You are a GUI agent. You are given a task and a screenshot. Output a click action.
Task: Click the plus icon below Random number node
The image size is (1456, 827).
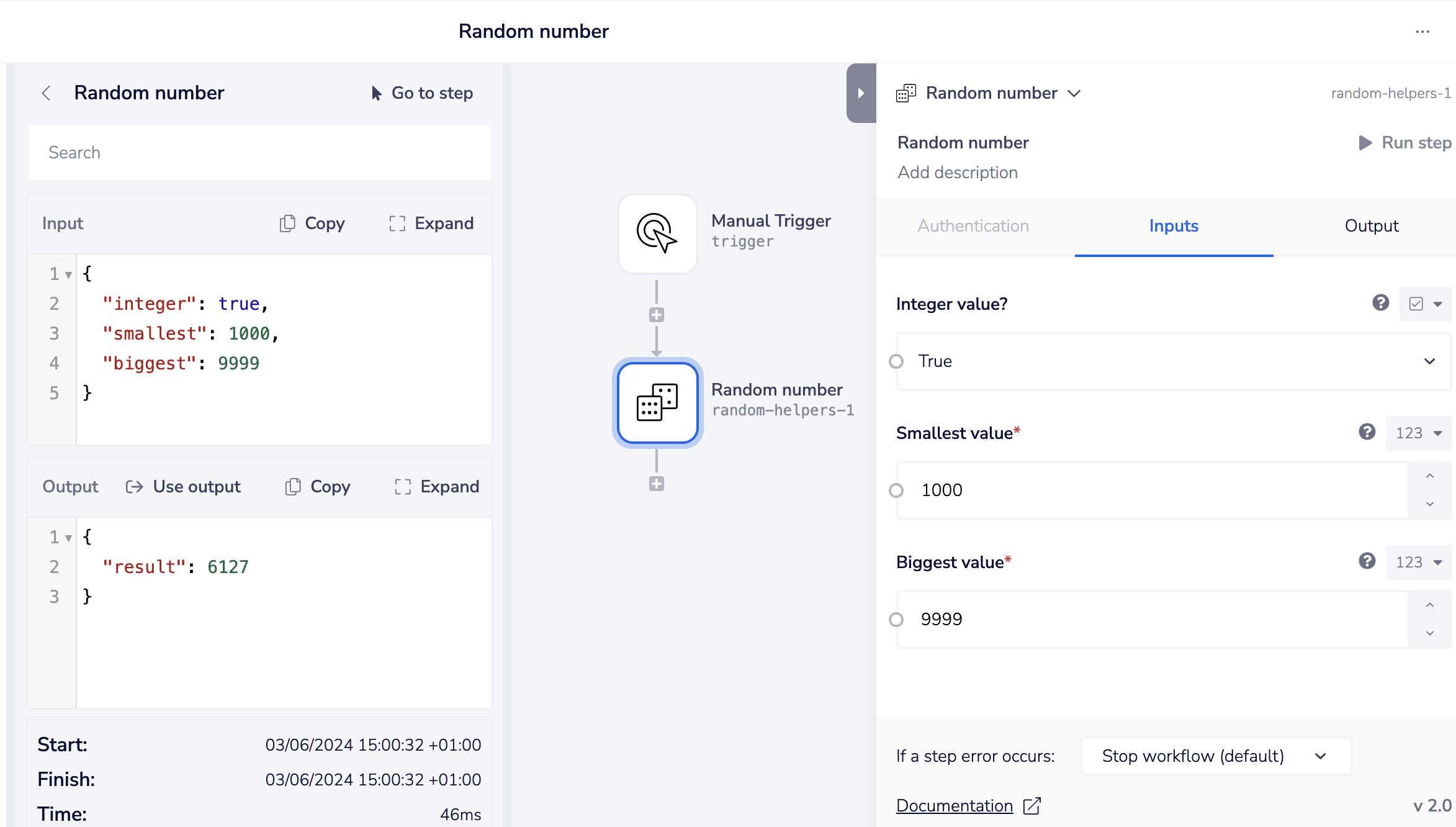coord(657,484)
